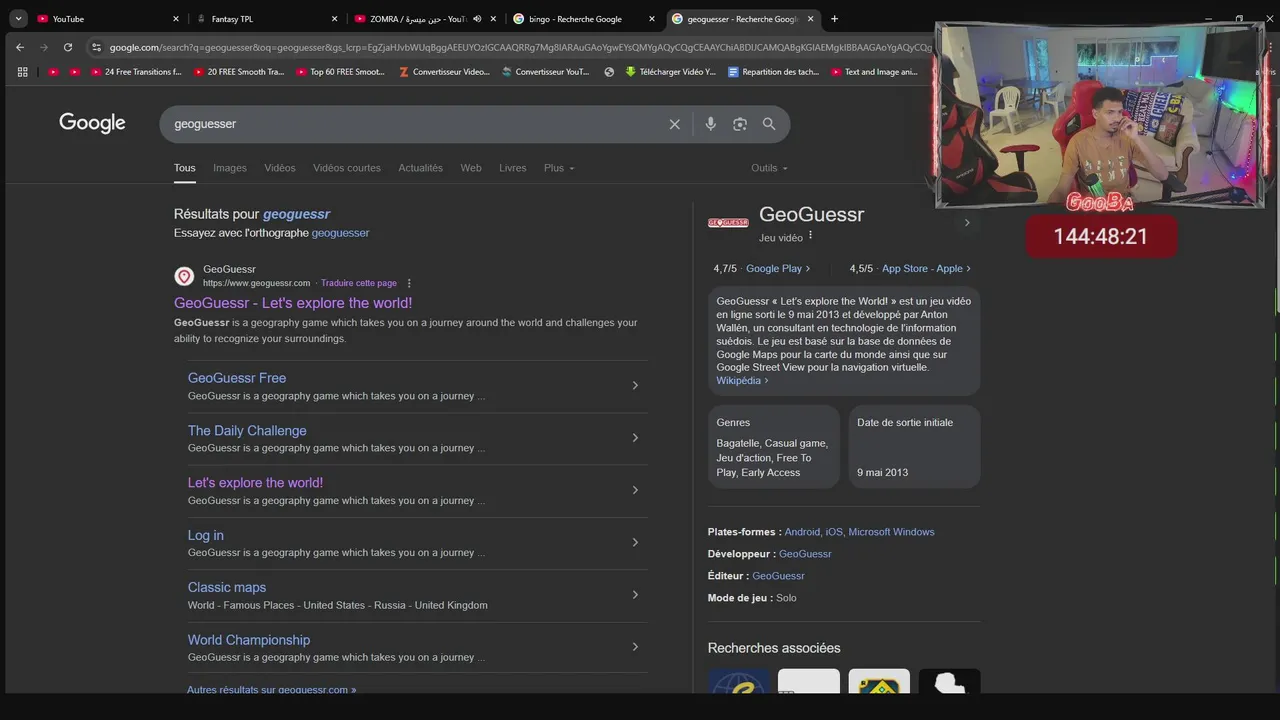Open the GeoGuessr Free sitelink

[x=237, y=378]
